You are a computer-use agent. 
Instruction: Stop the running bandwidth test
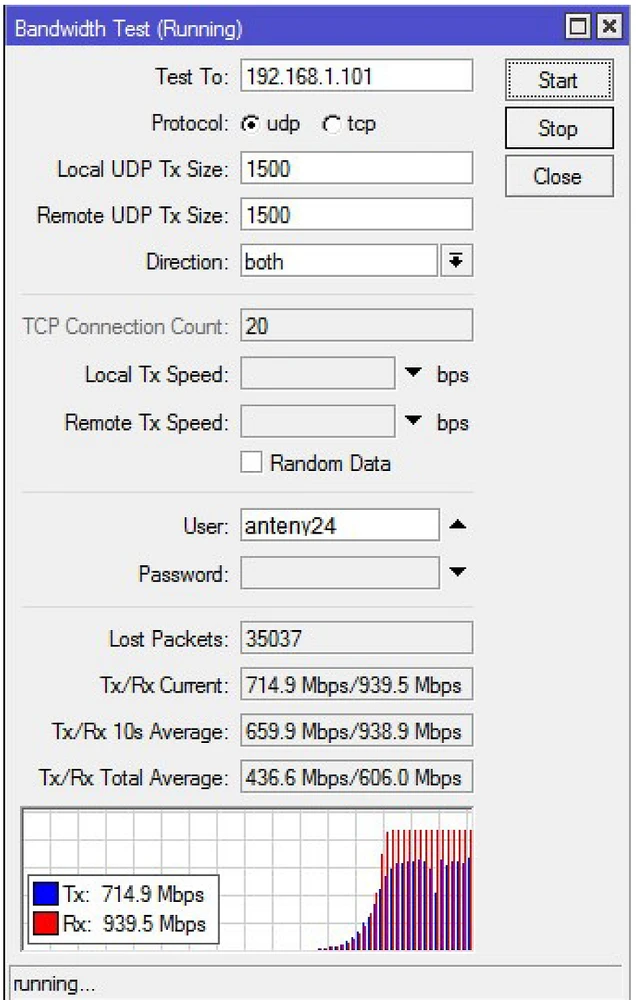pos(557,129)
